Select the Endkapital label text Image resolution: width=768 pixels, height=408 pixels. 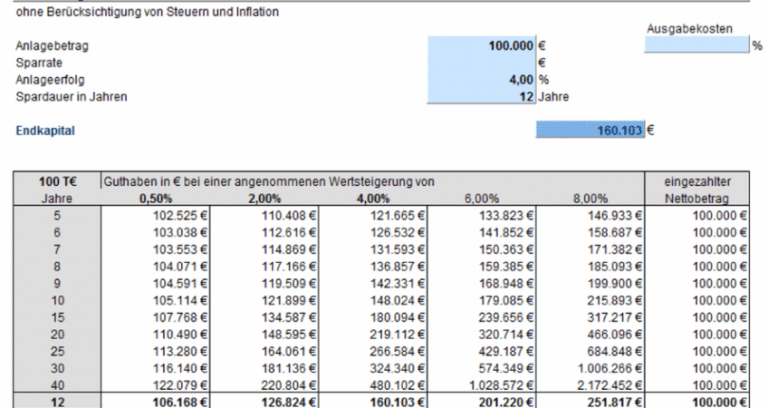coord(46,130)
